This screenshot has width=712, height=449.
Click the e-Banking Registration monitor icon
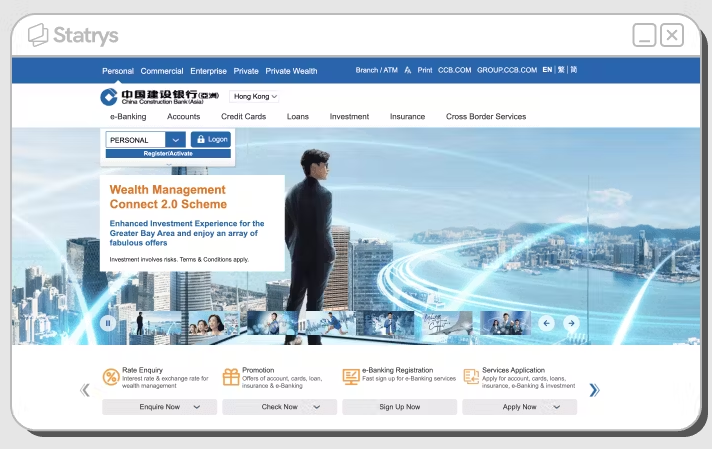(x=351, y=377)
